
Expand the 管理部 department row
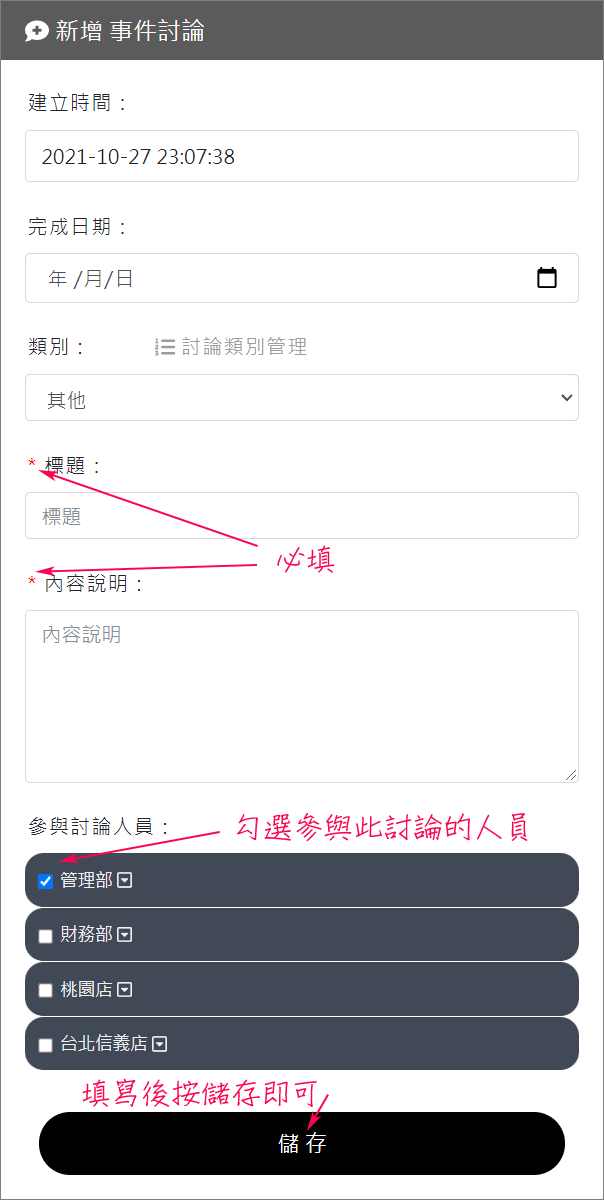[x=302, y=880]
